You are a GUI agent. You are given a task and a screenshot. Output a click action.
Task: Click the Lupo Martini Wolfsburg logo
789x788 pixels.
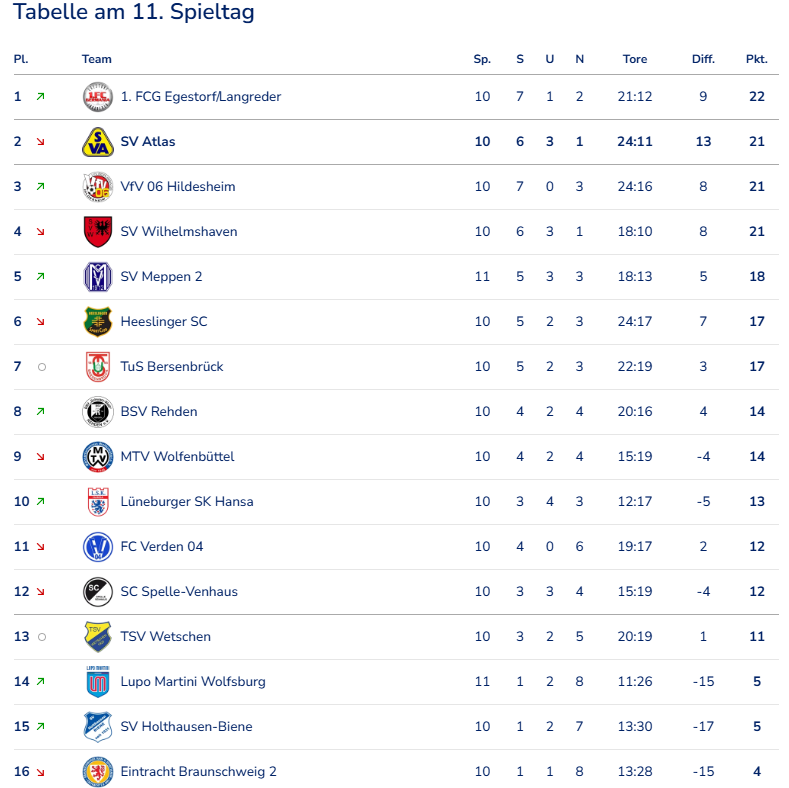97,682
